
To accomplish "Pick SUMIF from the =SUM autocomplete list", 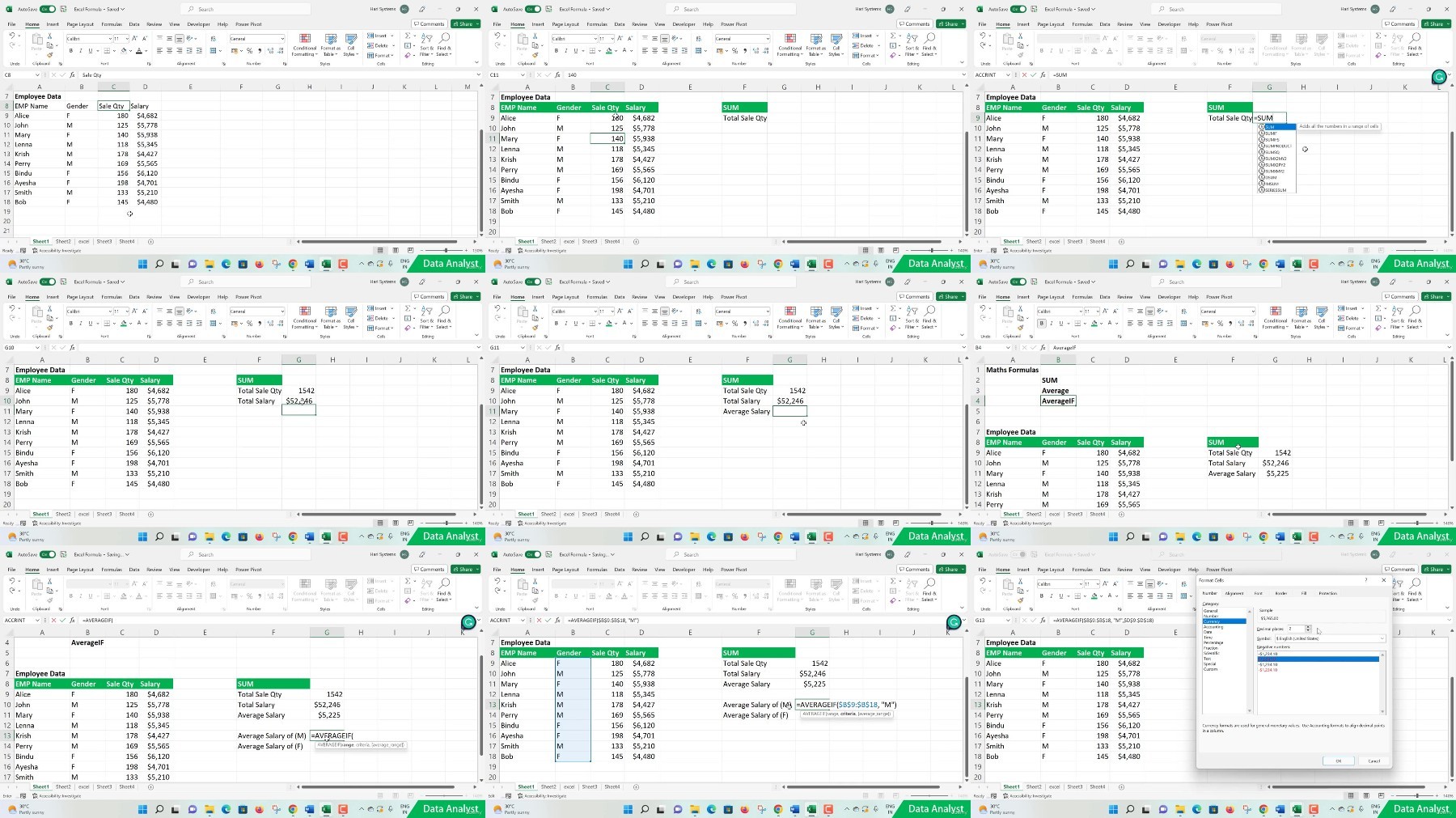I will (x=1276, y=134).
